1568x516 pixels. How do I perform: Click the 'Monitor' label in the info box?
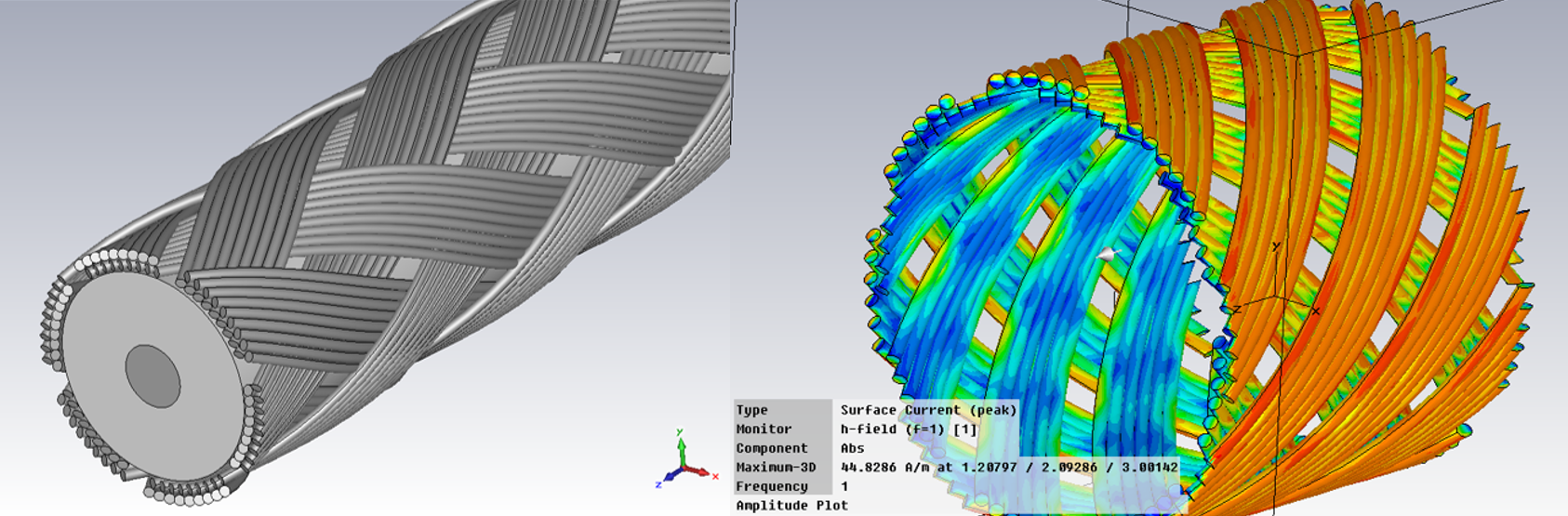click(x=764, y=430)
